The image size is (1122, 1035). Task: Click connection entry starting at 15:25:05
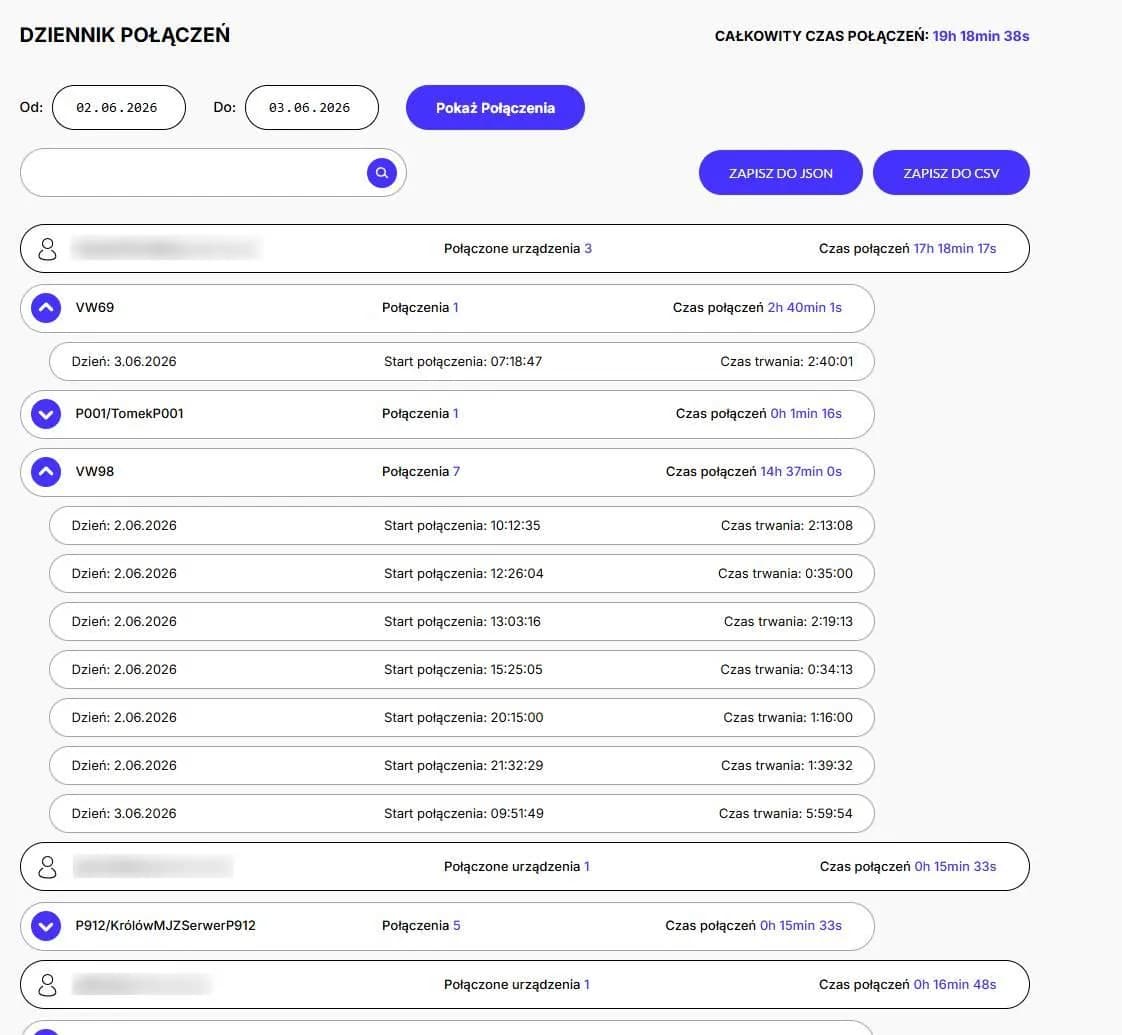click(462, 669)
